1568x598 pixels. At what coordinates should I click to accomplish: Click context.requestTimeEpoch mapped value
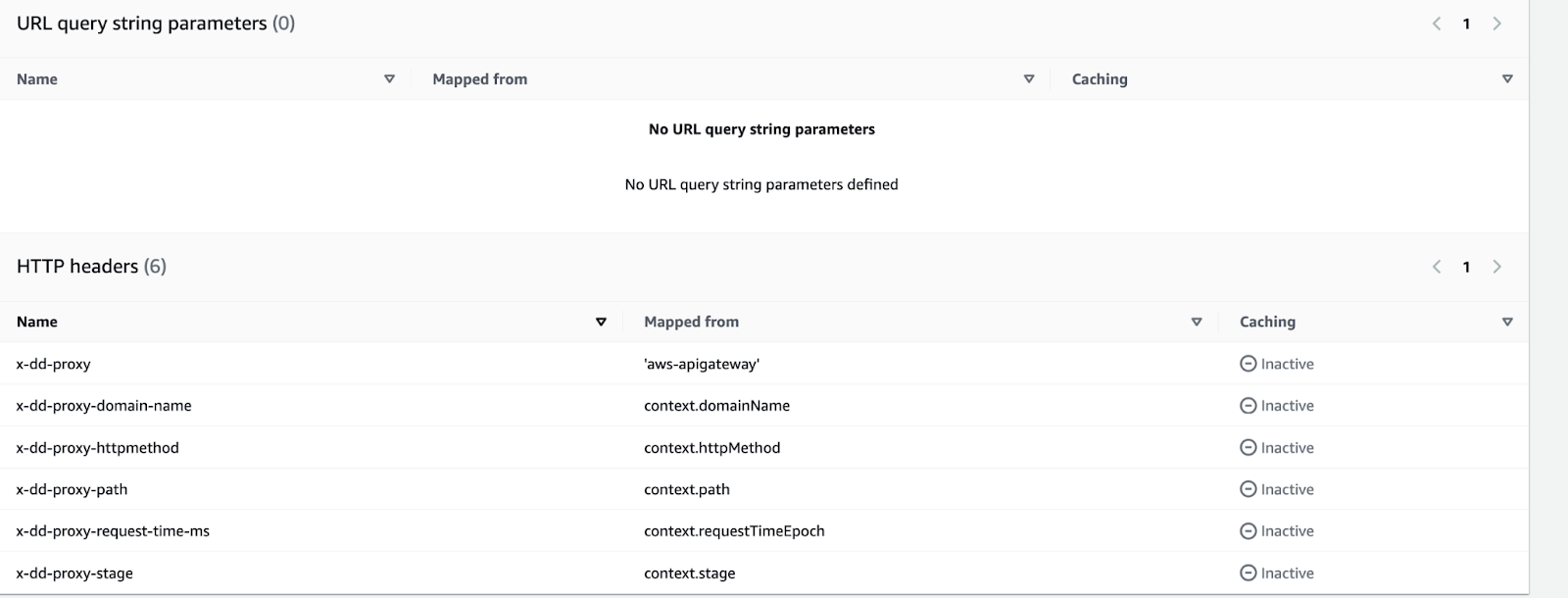click(x=734, y=531)
